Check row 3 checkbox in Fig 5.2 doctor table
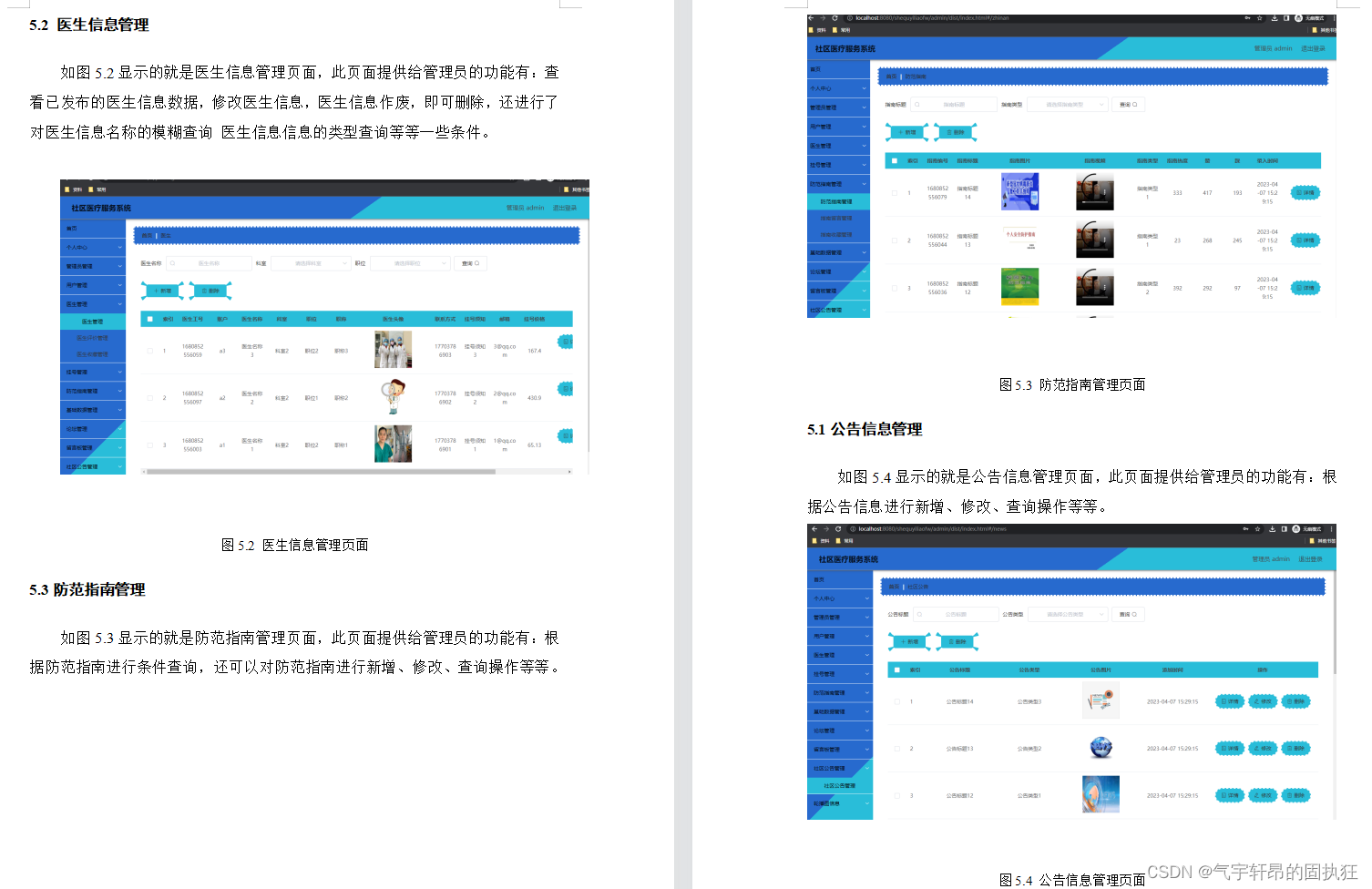Image resolution: width=1372 pixels, height=889 pixels. (149, 444)
